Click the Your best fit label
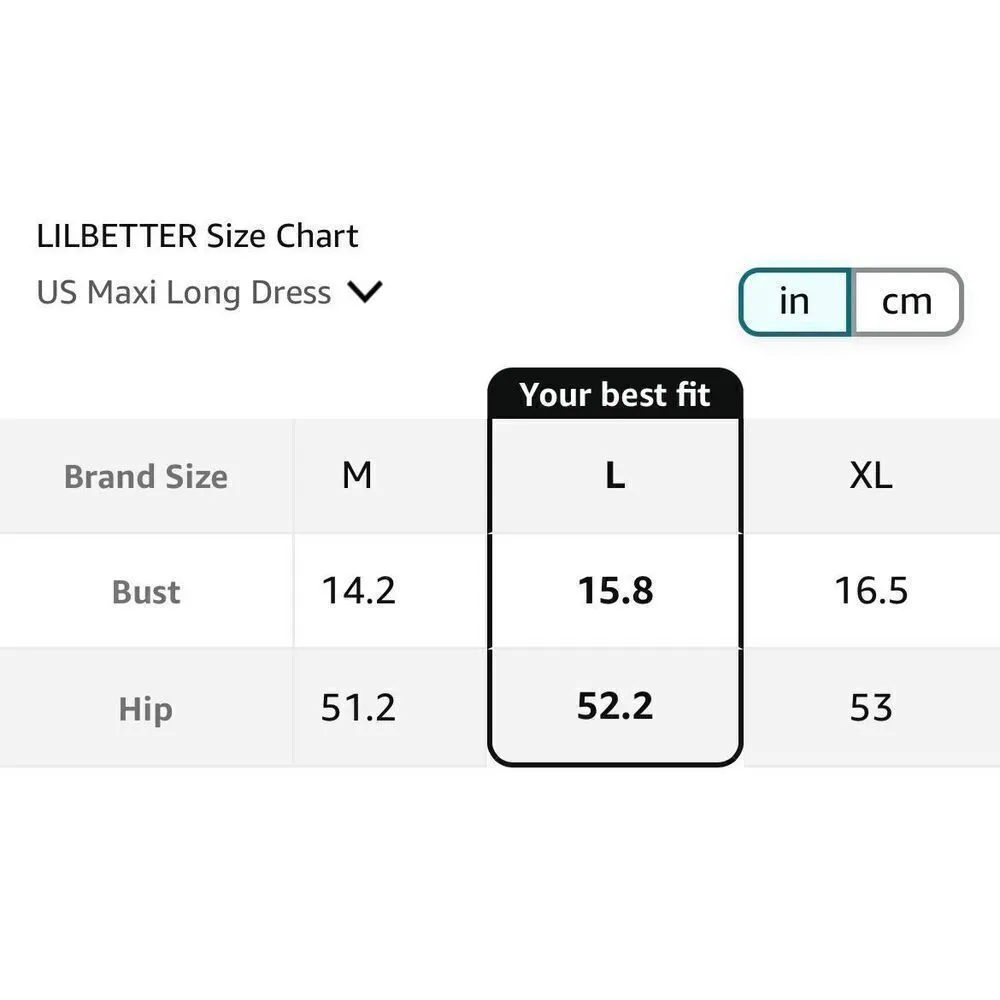The image size is (1000, 1000). point(615,395)
